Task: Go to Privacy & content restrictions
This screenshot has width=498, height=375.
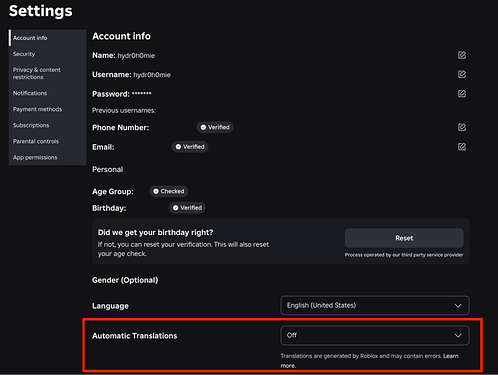Action: click(x=37, y=73)
